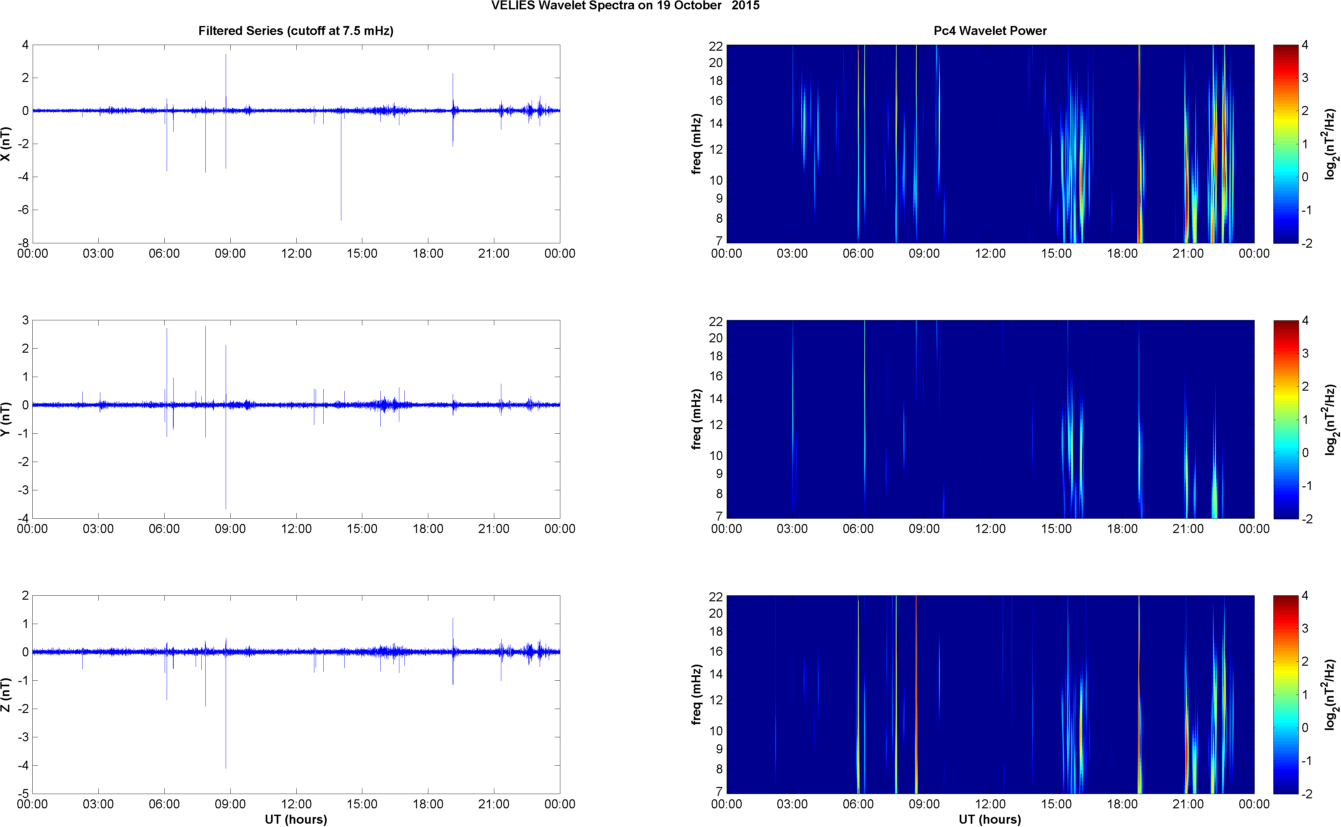Click the 12:00 tick under the Y series plot
Viewport: 1341px width, 827px height.
(296, 528)
